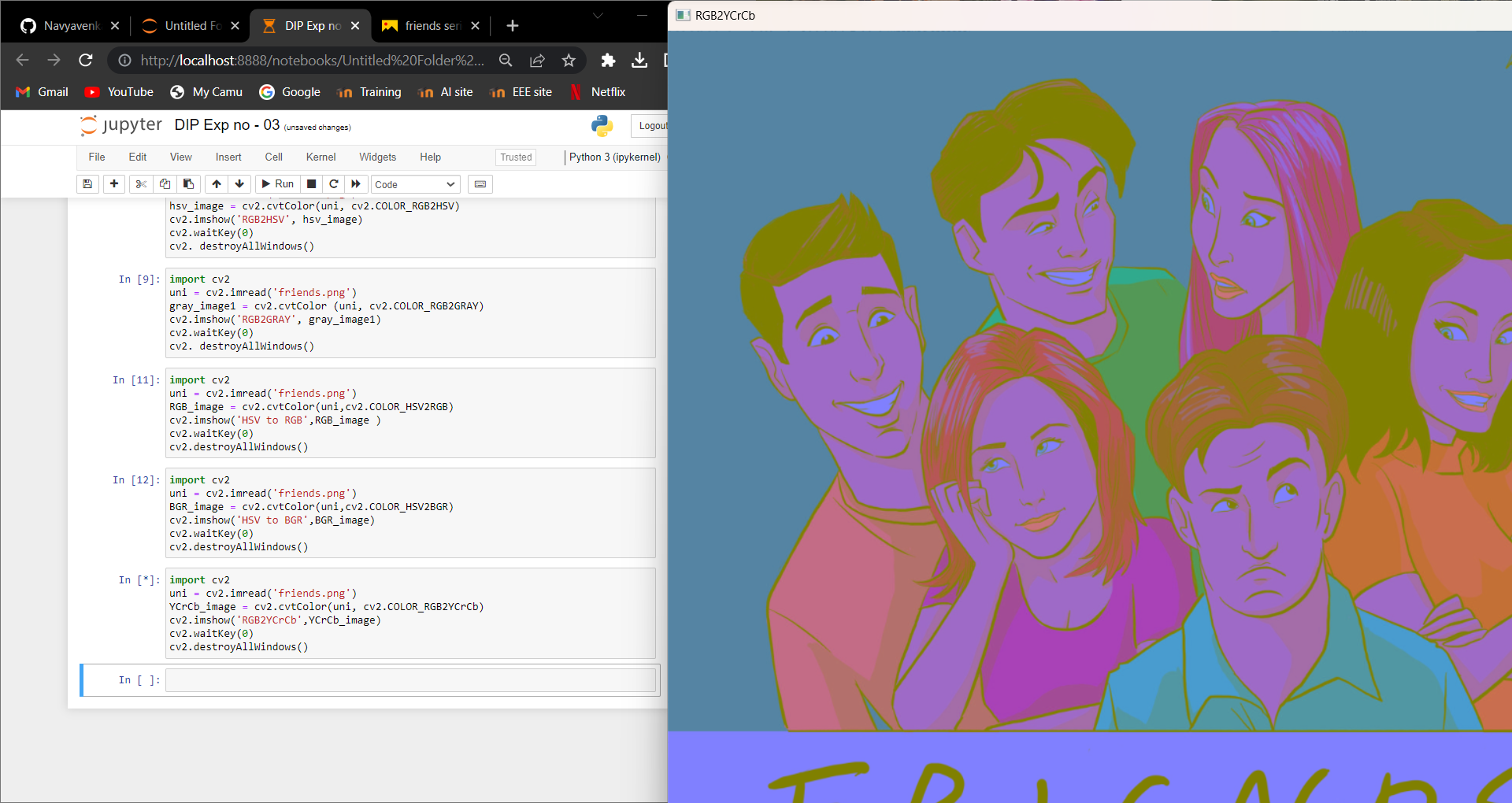The image size is (1512, 803).
Task: Open zoom magnifier icon in address bar
Action: tap(506, 61)
